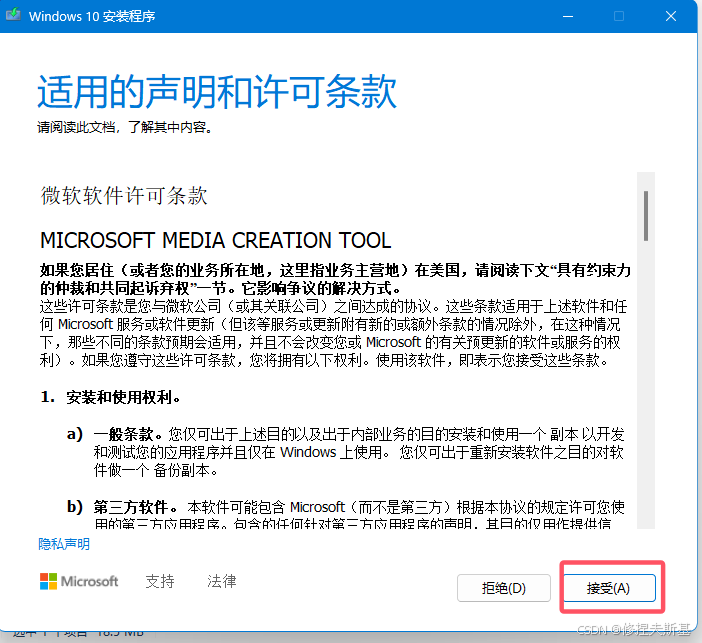
Task: Click the 接受(A) accept button
Action: pos(609,588)
